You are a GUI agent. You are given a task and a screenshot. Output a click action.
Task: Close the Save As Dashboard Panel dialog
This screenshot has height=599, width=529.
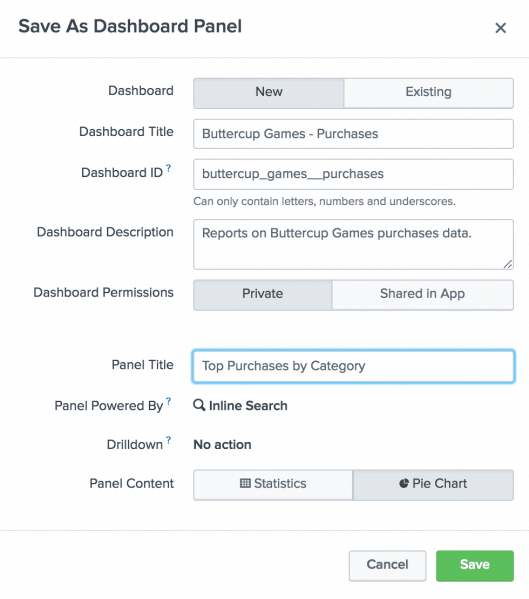(x=500, y=28)
